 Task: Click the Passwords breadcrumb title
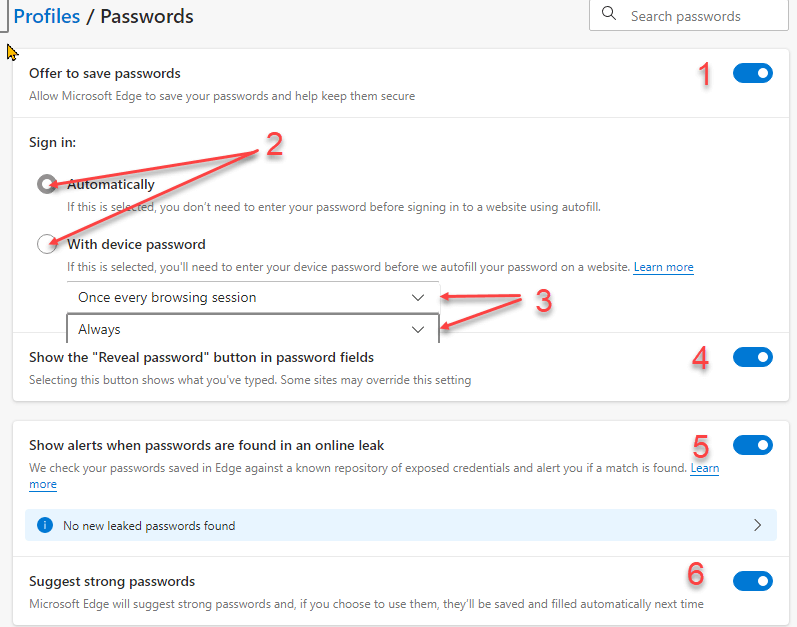(x=147, y=16)
